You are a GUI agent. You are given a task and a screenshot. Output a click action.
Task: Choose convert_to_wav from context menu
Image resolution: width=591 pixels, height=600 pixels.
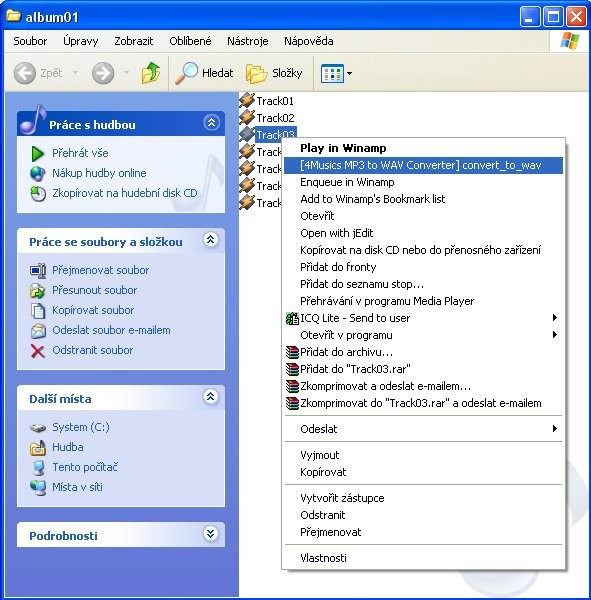(x=423, y=165)
